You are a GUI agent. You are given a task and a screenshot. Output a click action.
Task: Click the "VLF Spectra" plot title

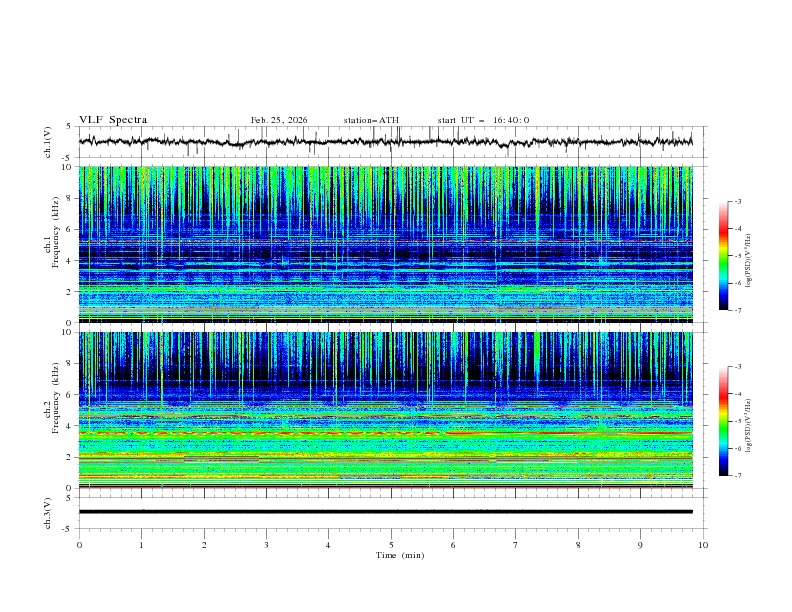pyautogui.click(x=113, y=120)
